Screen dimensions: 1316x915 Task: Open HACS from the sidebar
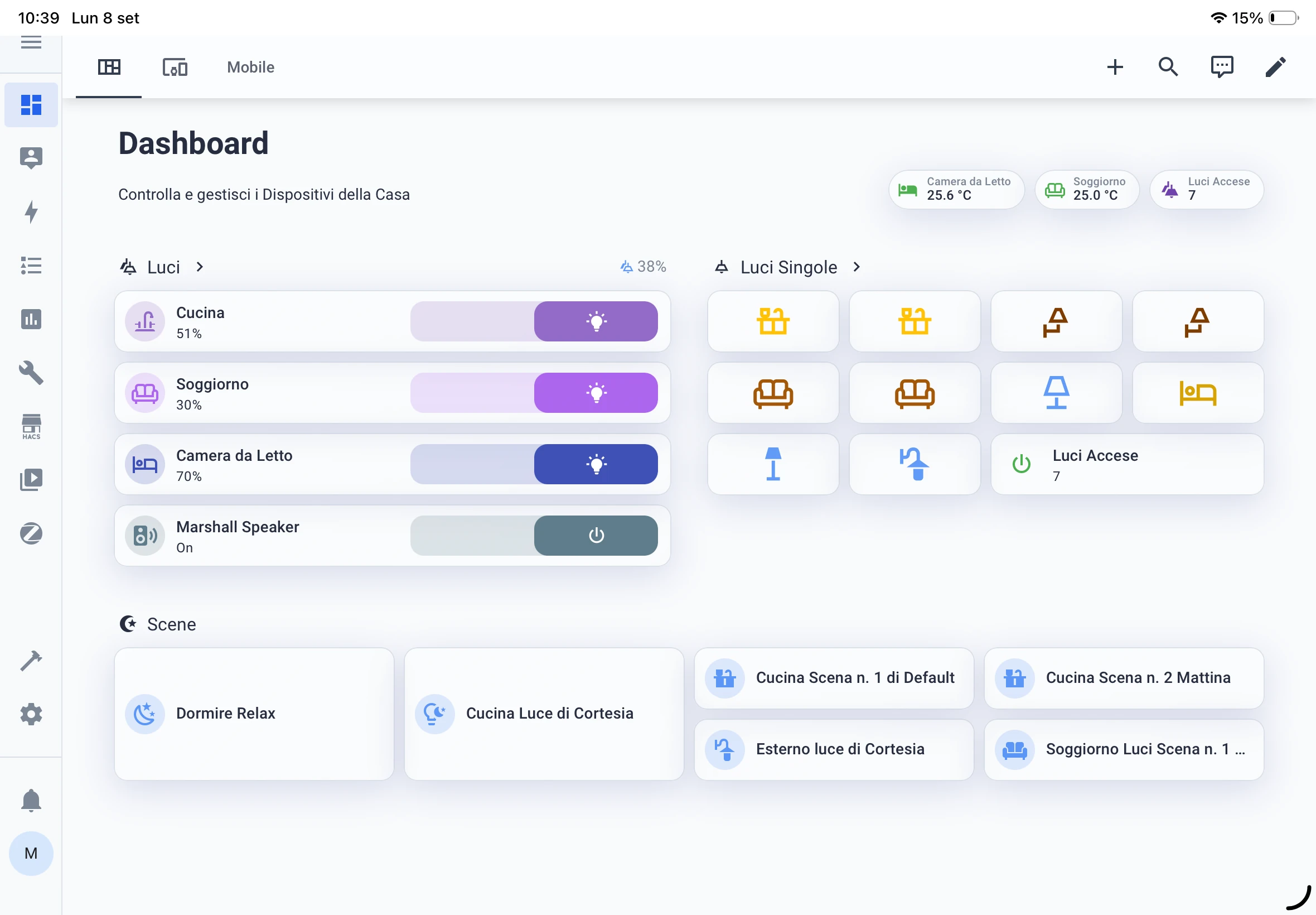pyautogui.click(x=31, y=425)
